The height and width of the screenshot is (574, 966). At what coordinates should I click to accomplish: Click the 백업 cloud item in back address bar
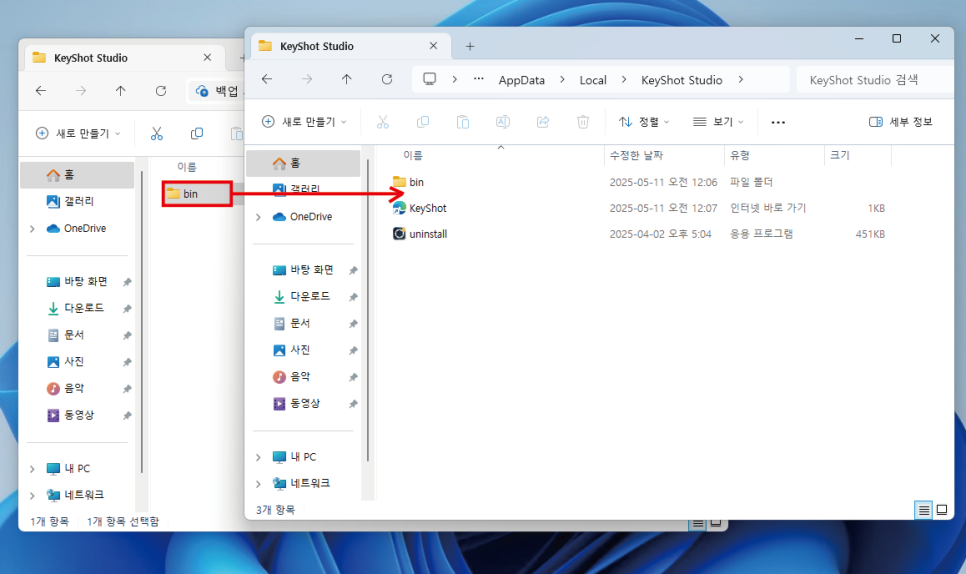pos(217,91)
